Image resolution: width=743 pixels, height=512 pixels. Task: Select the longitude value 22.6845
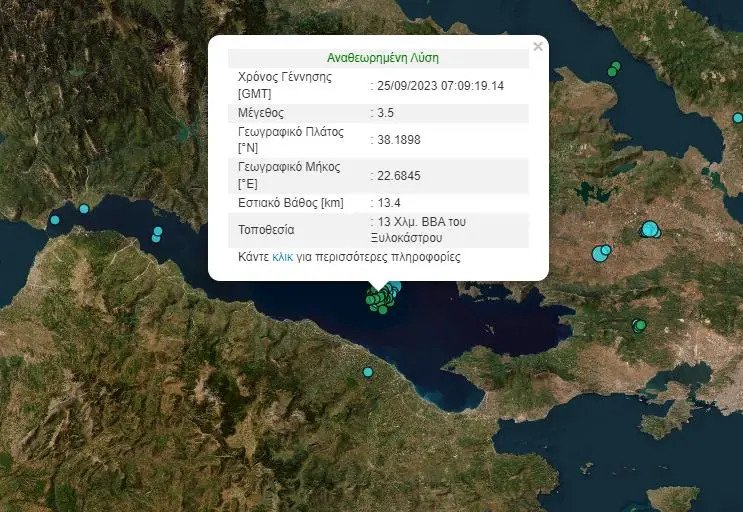(x=399, y=176)
